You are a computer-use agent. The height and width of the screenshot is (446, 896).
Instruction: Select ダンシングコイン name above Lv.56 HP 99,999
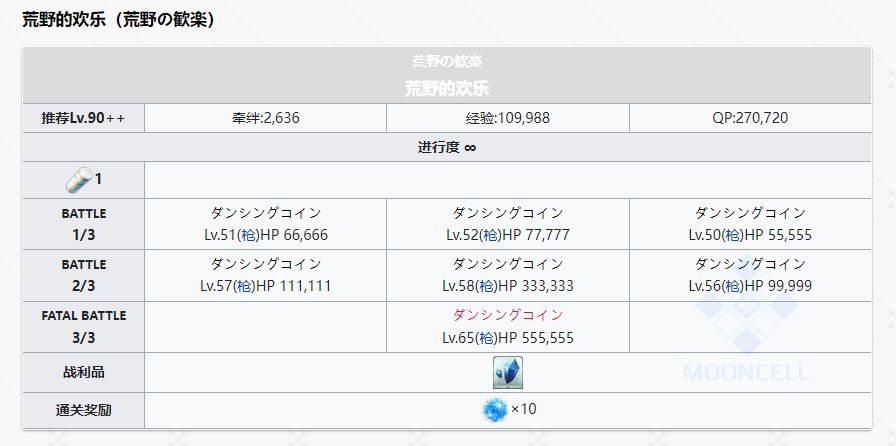[x=750, y=264]
